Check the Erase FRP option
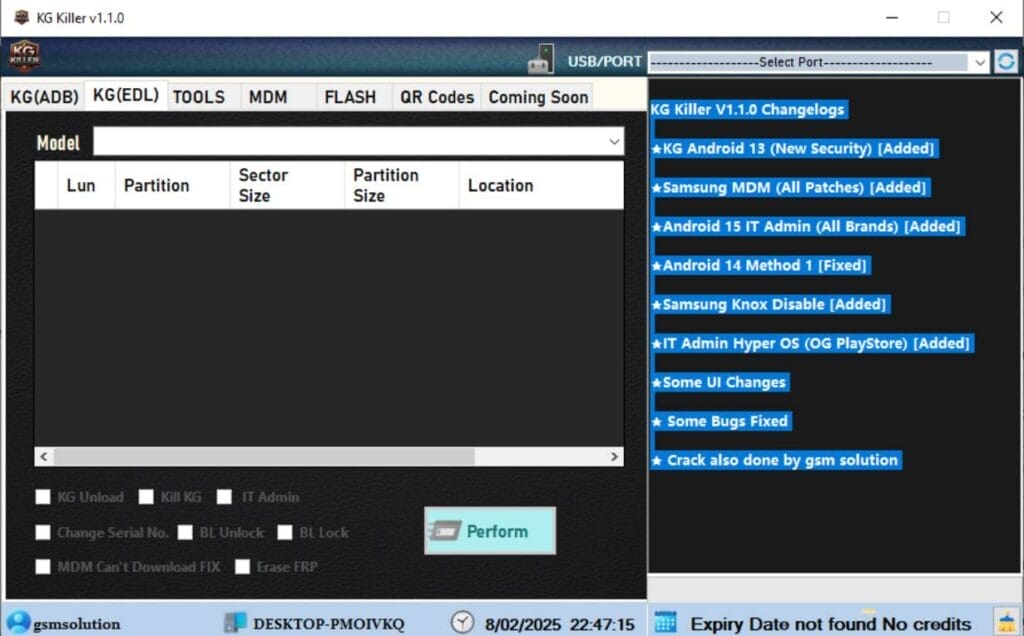The image size is (1024, 636). point(243,567)
